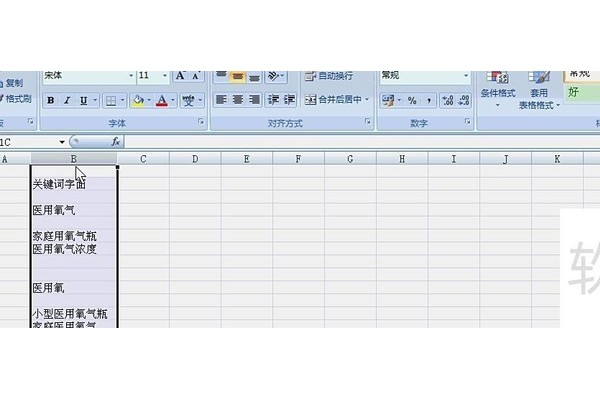
Task: Select cell containing 医用氧气
Action: [74, 210]
